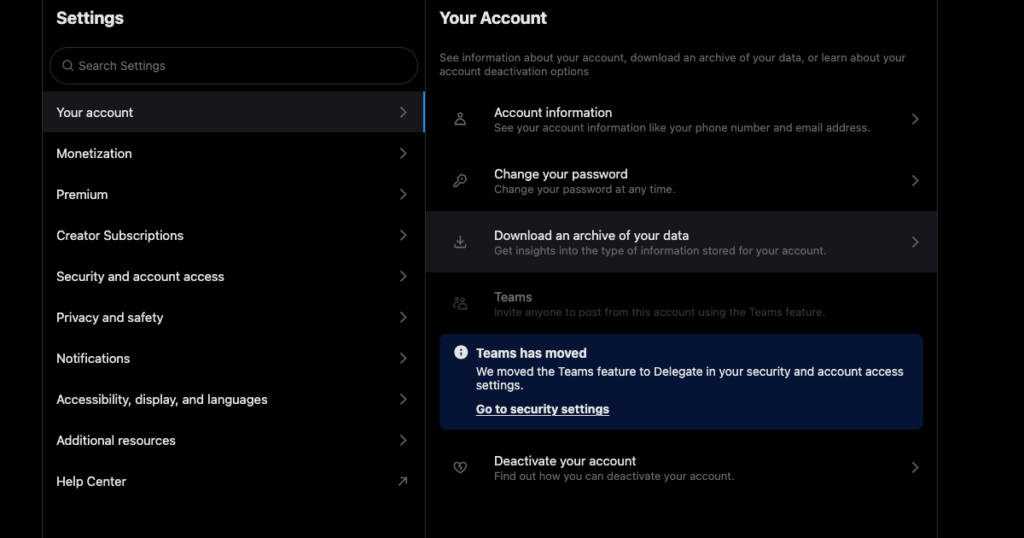Click the Teams has moved title
This screenshot has height=538, width=1024.
(531, 353)
